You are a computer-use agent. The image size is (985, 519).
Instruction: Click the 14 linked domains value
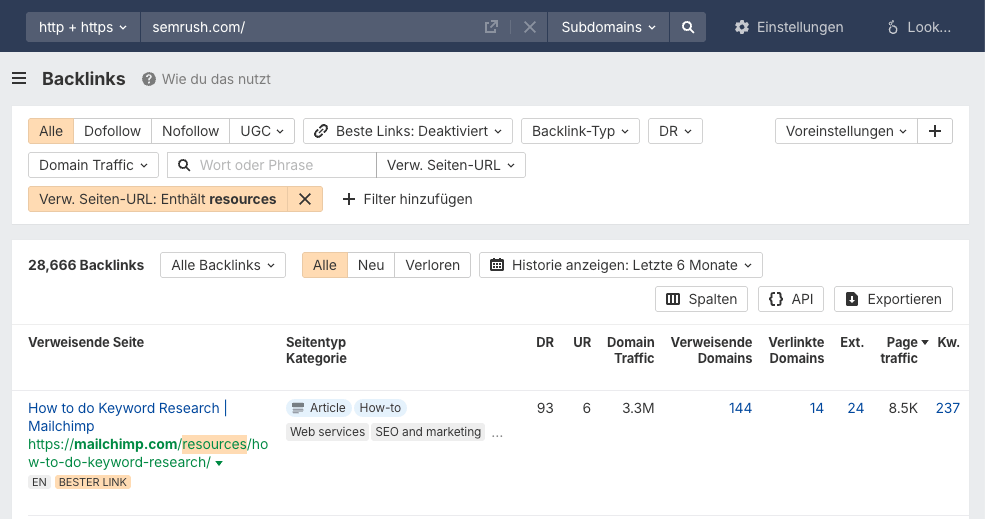[816, 408]
